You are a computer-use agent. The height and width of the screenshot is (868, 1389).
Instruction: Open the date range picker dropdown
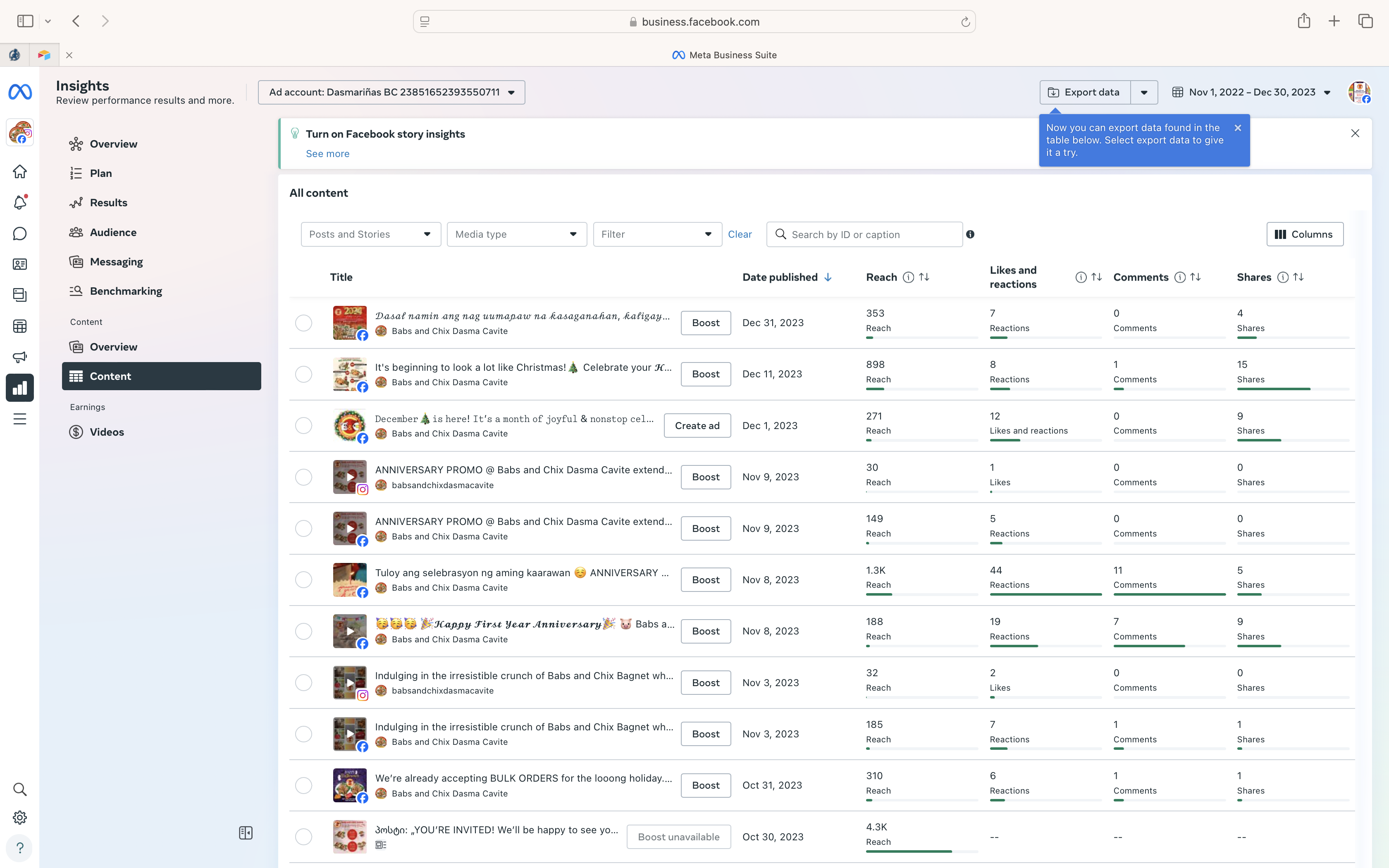click(x=1251, y=93)
